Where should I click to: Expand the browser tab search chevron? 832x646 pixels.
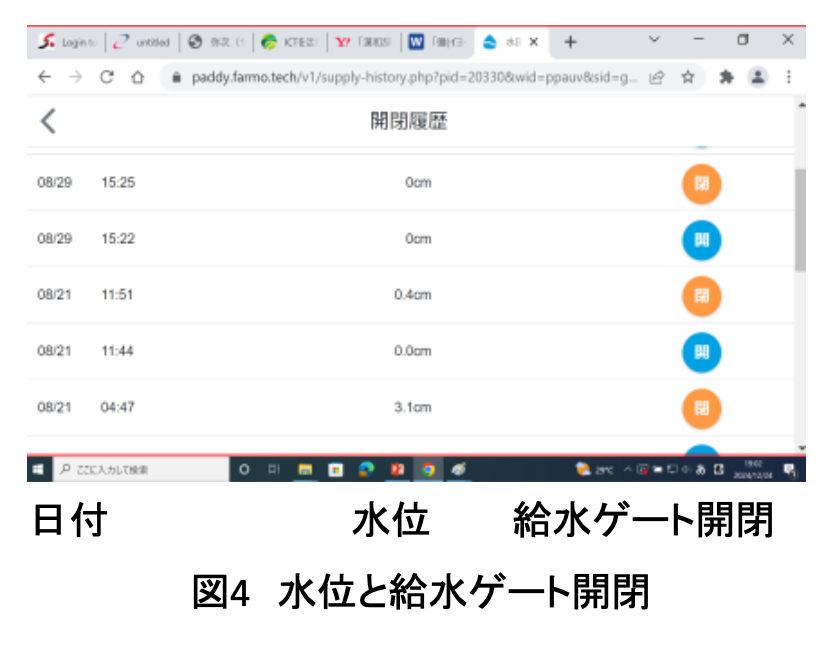(x=654, y=41)
